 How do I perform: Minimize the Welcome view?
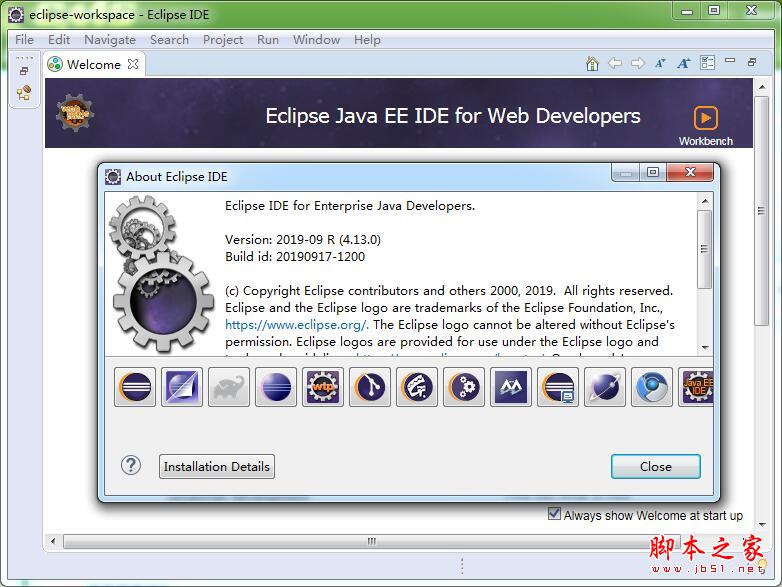730,60
